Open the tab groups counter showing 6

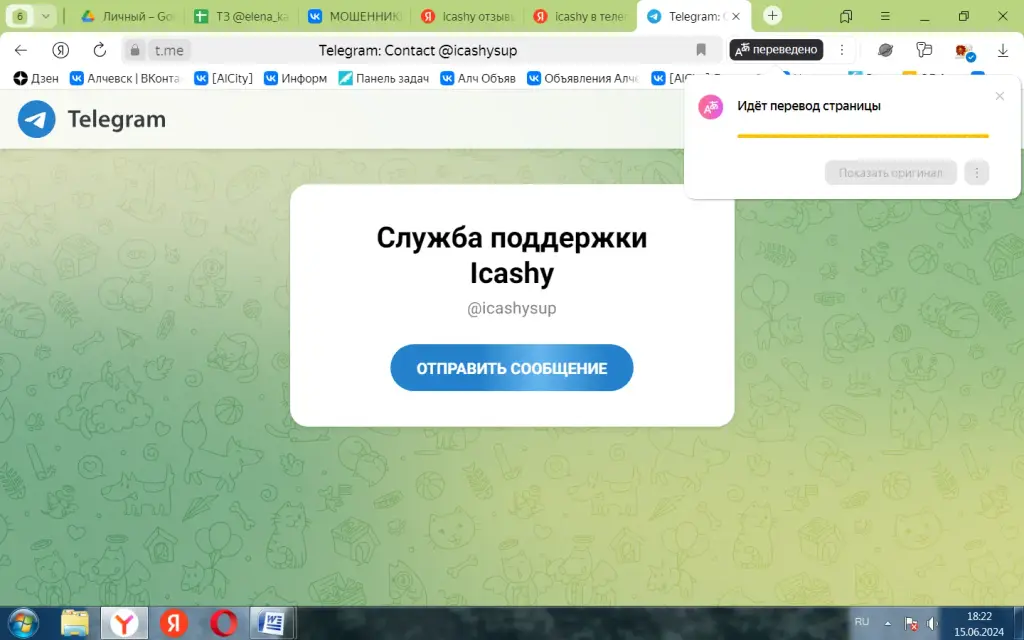(x=20, y=16)
